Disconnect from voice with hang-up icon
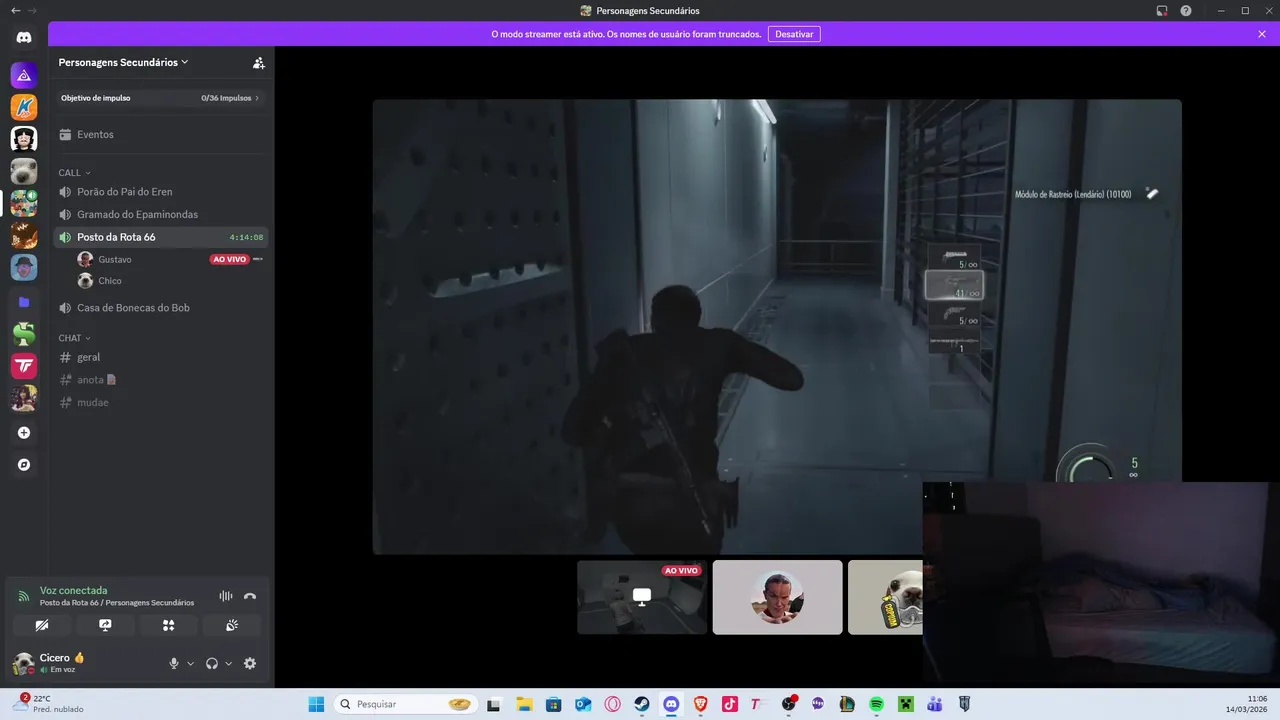This screenshot has width=1280, height=720. pyautogui.click(x=250, y=596)
